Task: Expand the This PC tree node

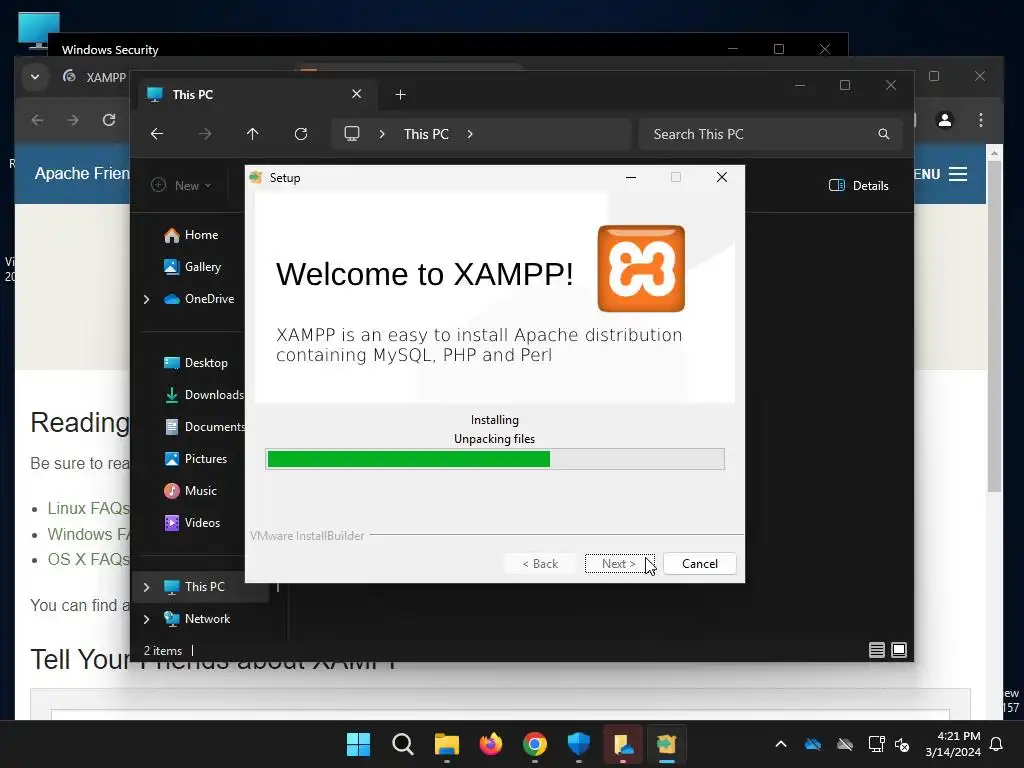Action: [x=146, y=587]
